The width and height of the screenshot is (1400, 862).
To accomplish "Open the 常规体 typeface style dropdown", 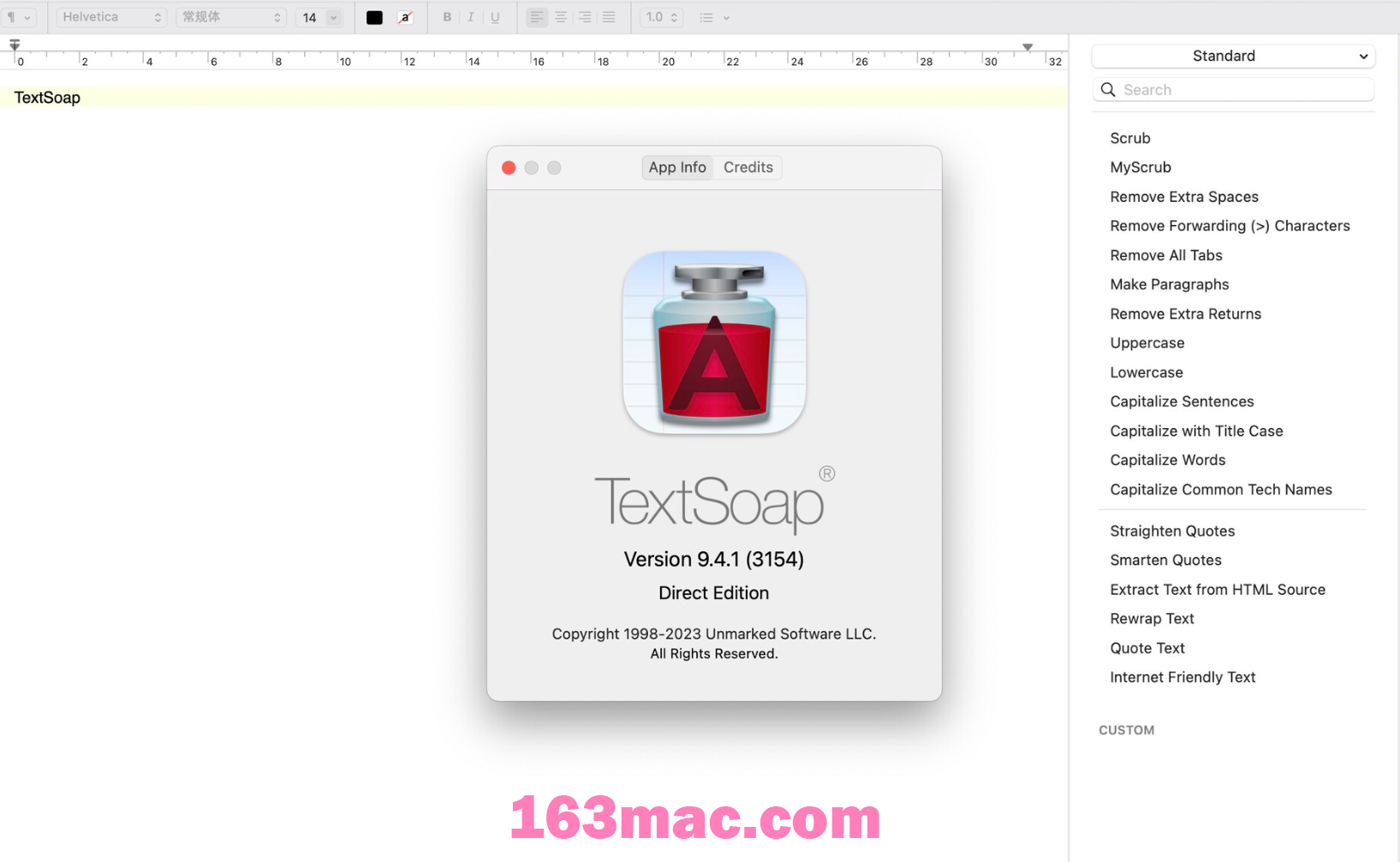I will pyautogui.click(x=230, y=17).
